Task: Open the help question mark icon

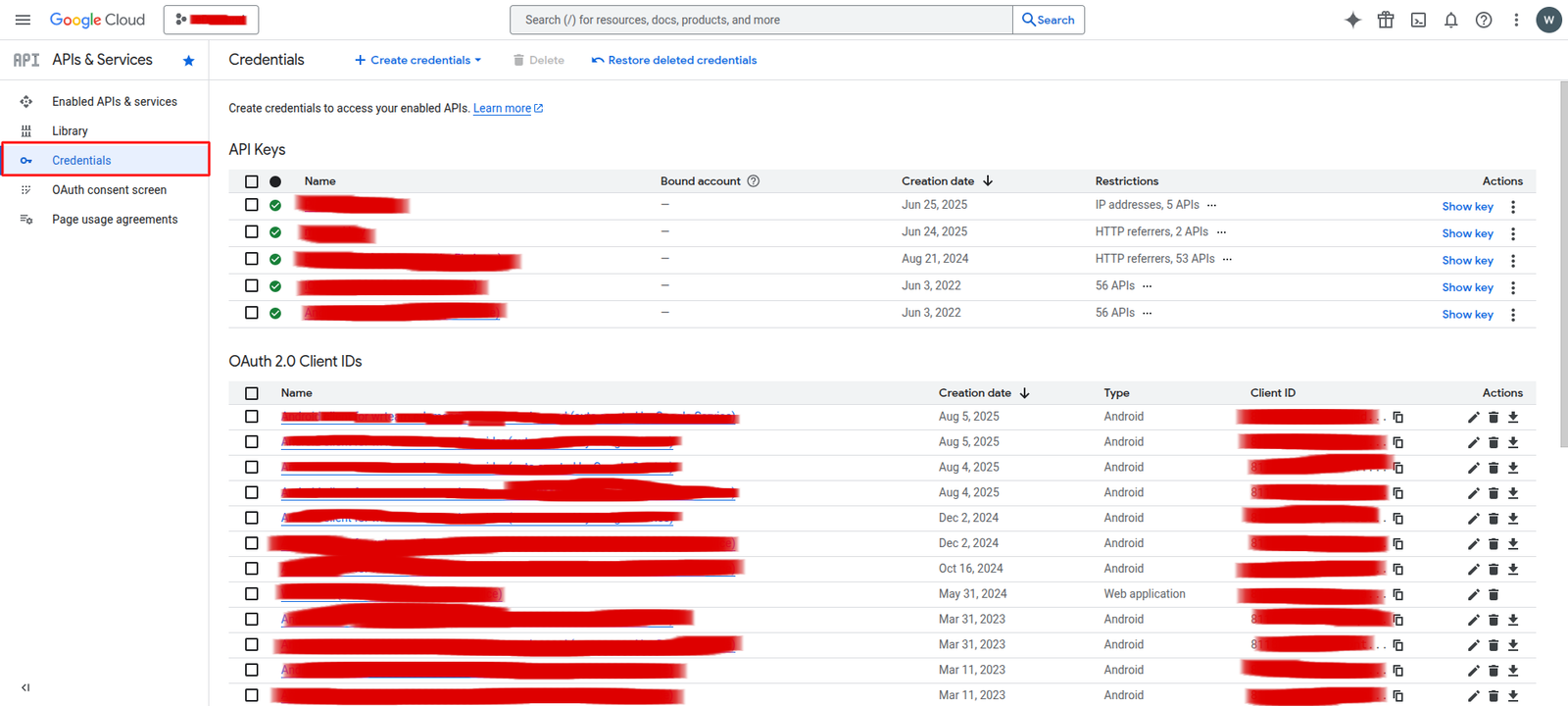Action: tap(1484, 20)
